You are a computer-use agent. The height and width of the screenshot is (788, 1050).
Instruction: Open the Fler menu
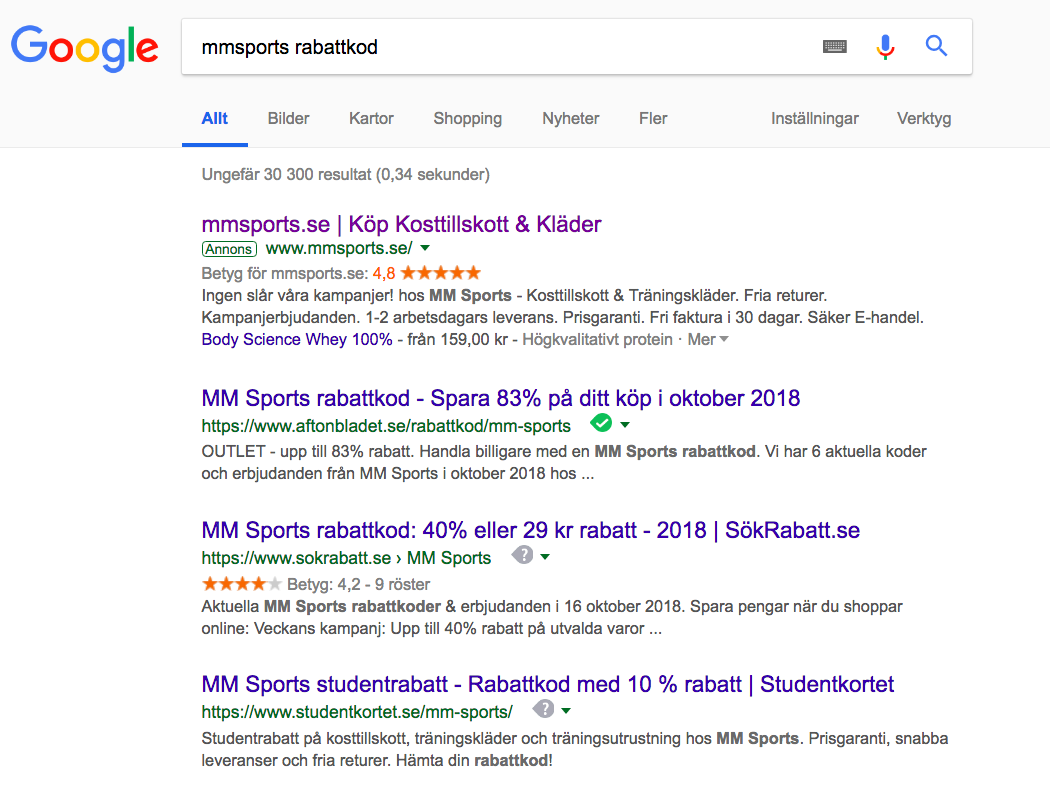[653, 119]
